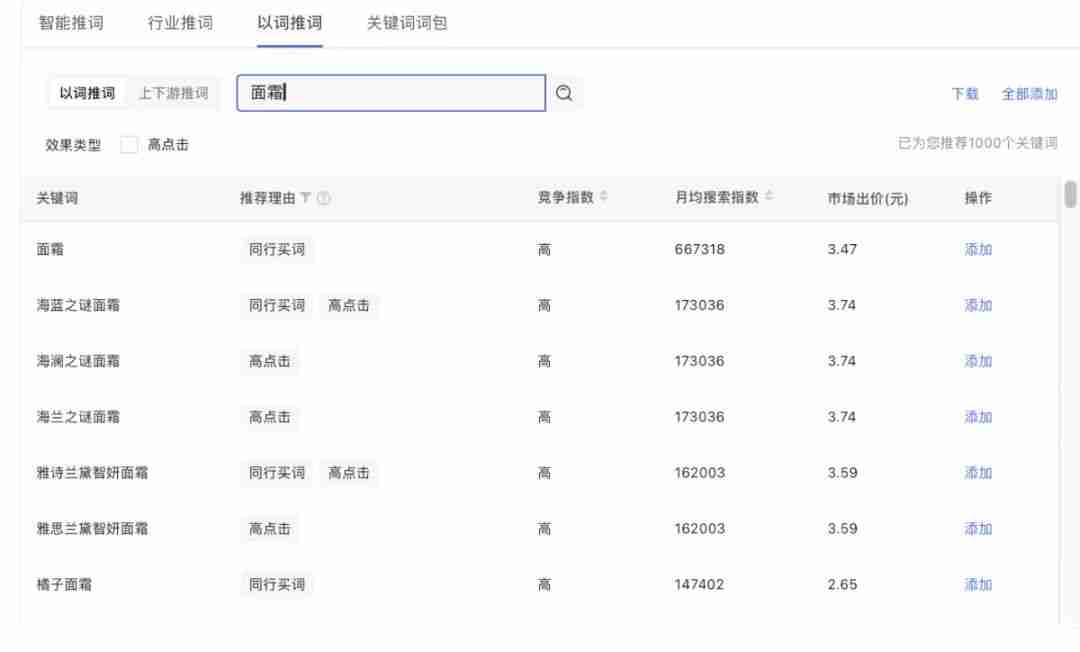Sort by 月均搜索指数
1080x652 pixels.
(768, 197)
